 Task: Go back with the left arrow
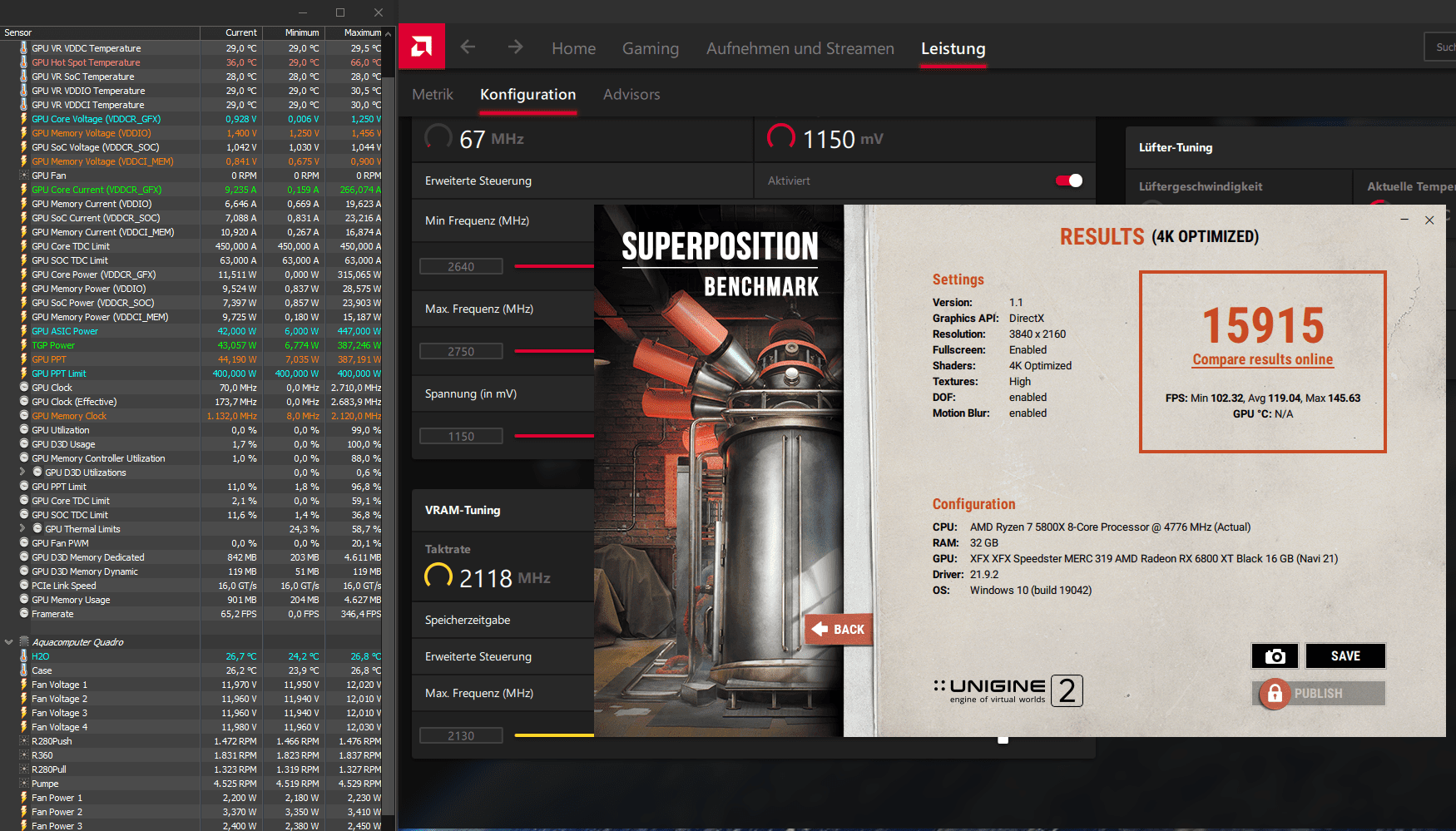tap(468, 47)
